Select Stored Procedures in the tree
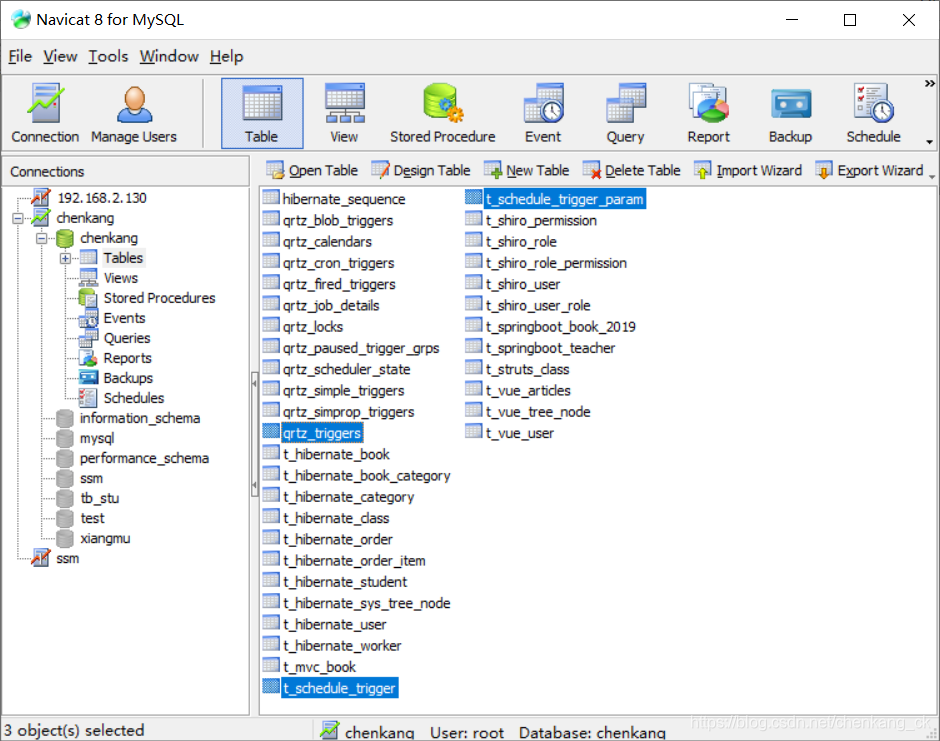This screenshot has height=741, width=940. pyautogui.click(x=159, y=298)
